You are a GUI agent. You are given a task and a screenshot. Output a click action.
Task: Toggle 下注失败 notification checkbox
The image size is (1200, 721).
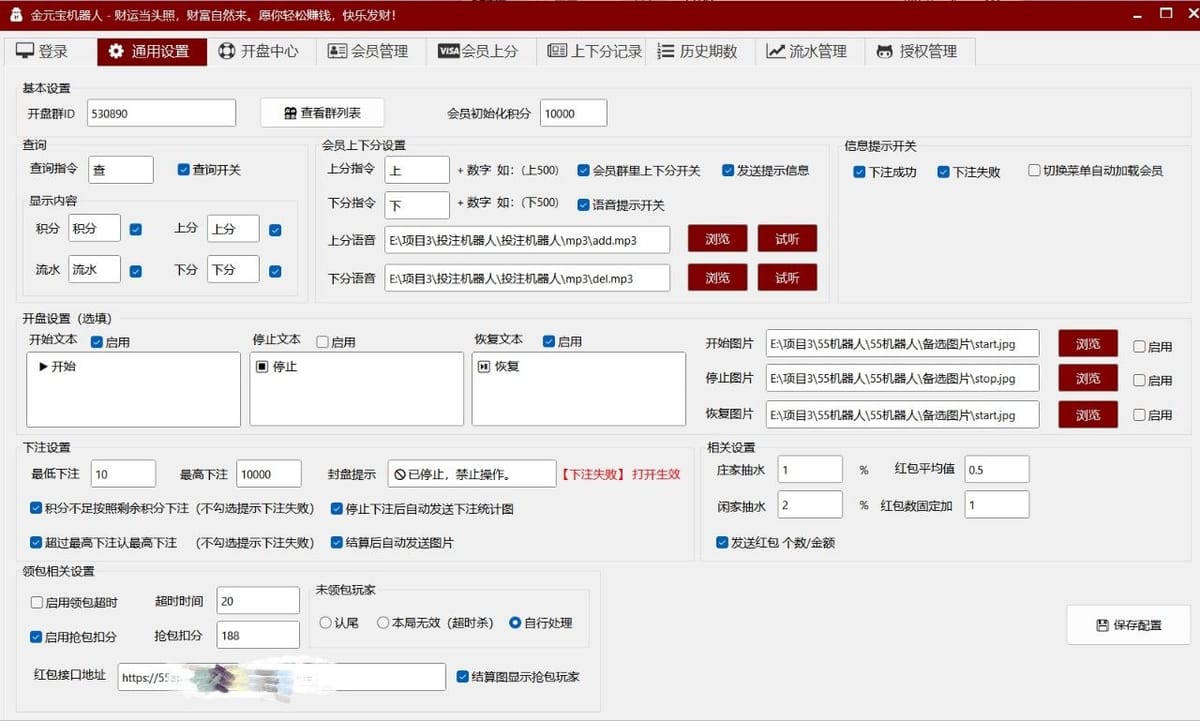coord(943,172)
